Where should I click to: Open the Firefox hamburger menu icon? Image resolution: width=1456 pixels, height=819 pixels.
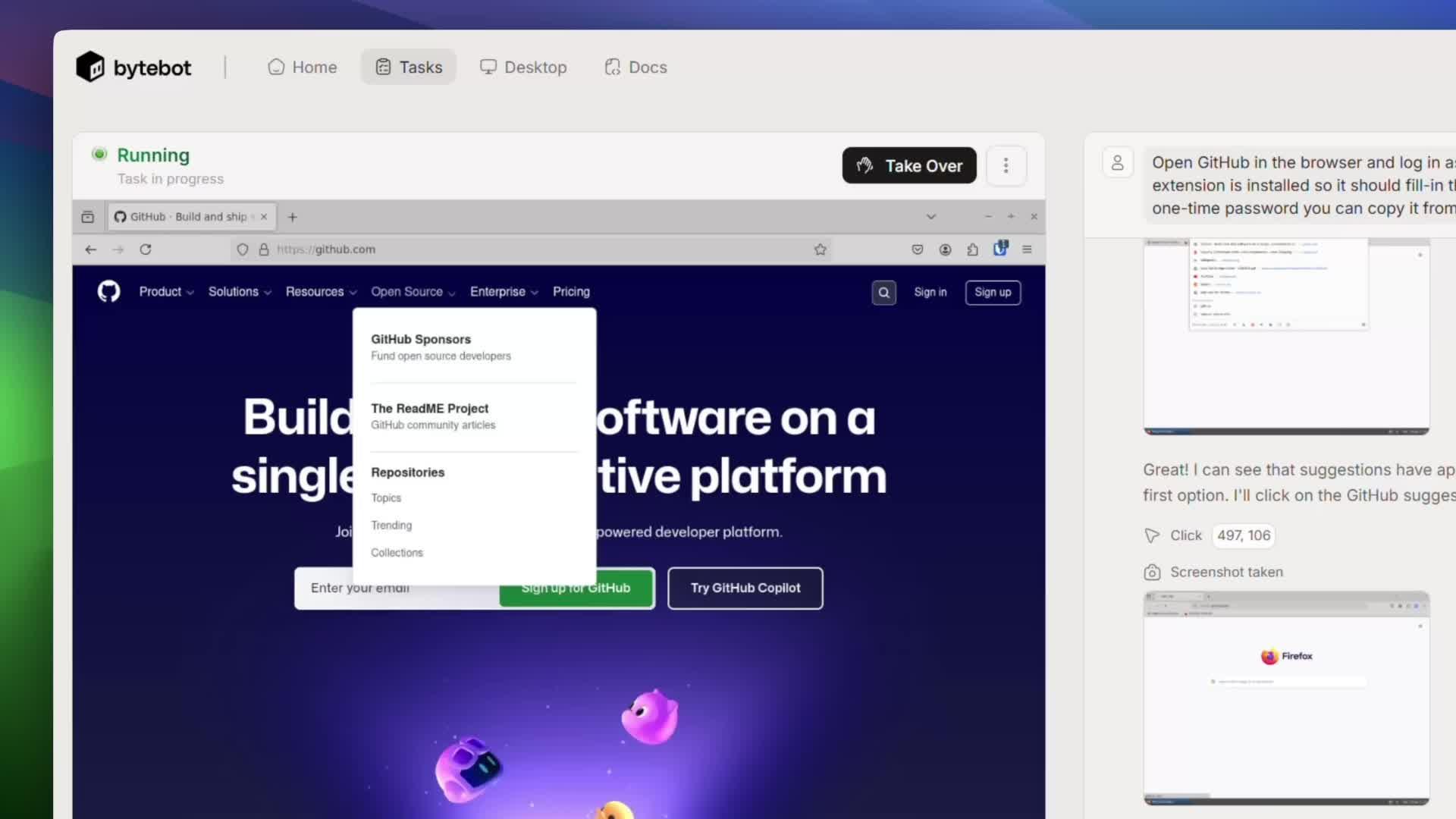point(1027,249)
